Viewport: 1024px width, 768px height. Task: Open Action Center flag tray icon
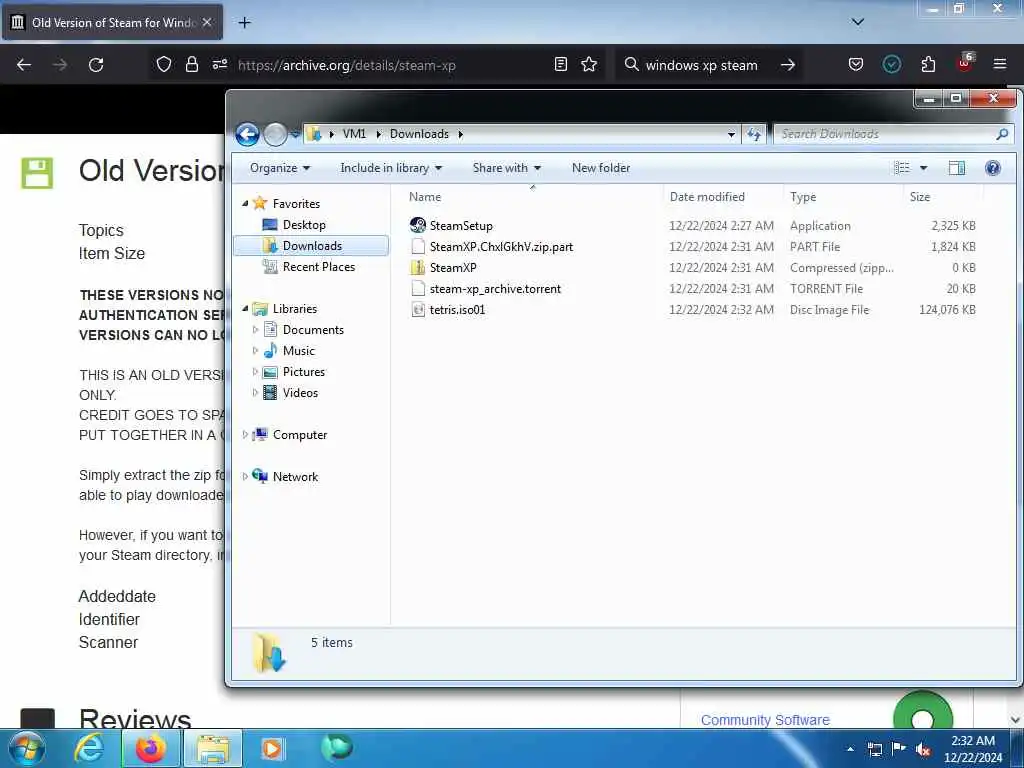coord(899,749)
